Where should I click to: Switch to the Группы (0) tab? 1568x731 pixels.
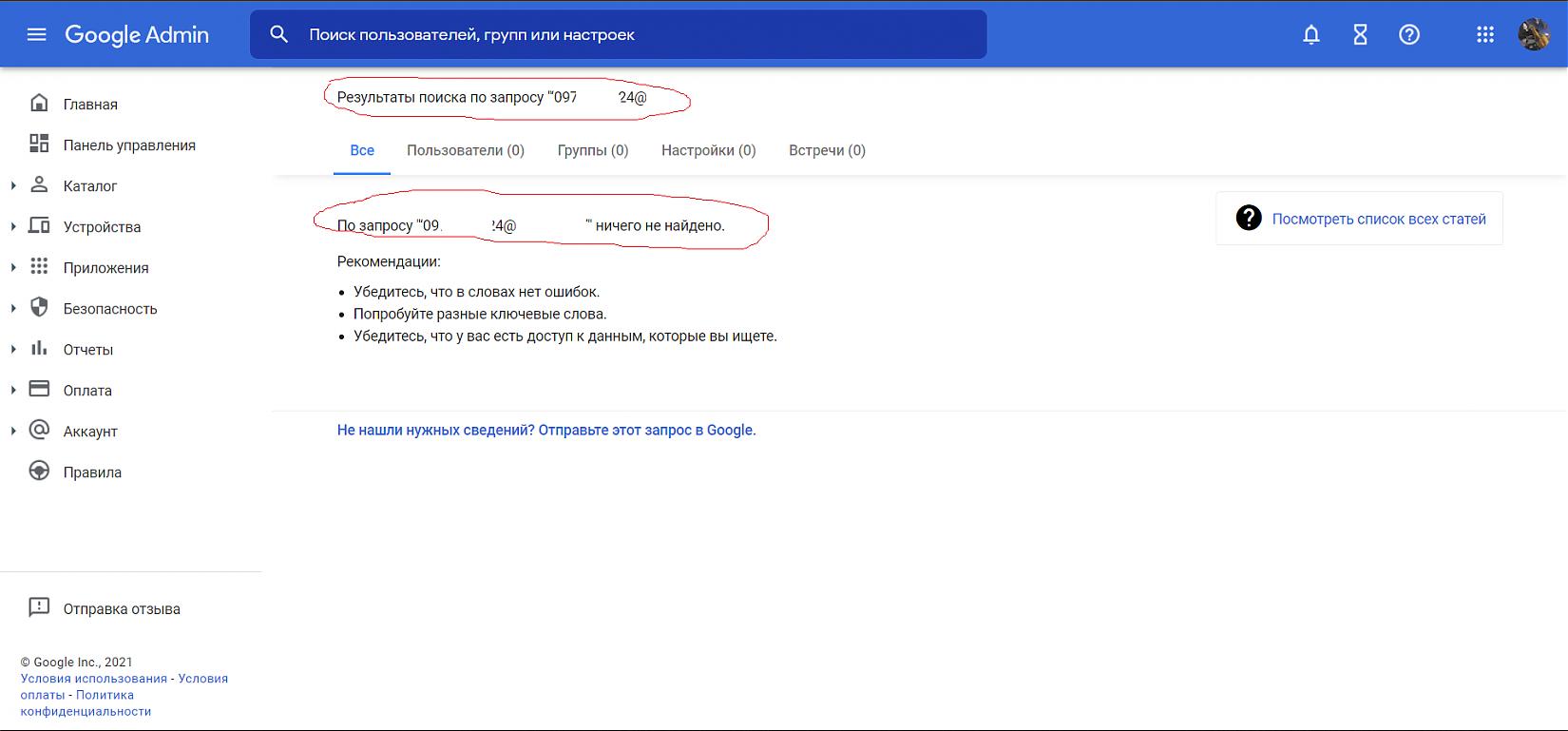pos(593,150)
